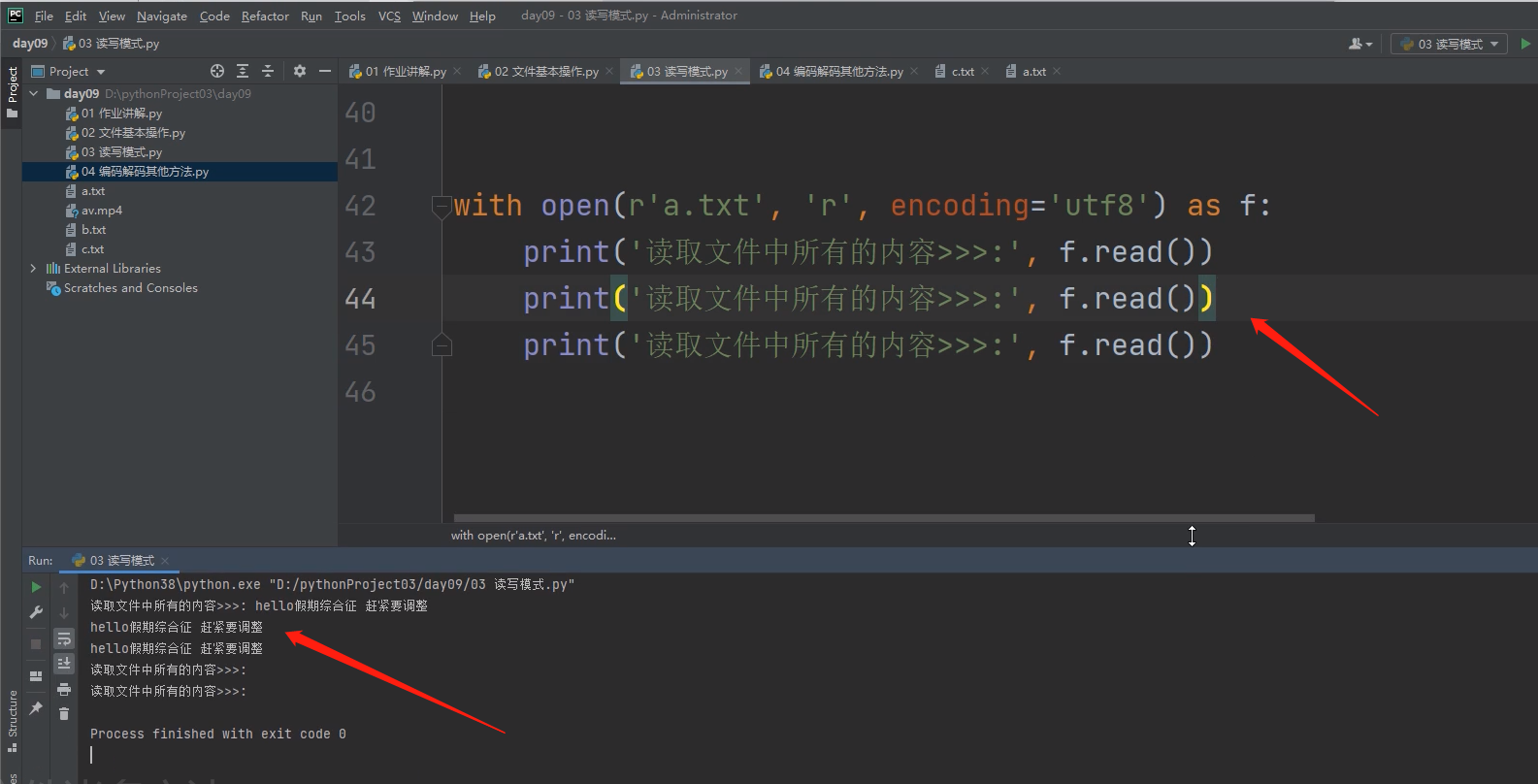Toggle soft-wrap in console output
This screenshot has width=1538, height=784.
64,638
